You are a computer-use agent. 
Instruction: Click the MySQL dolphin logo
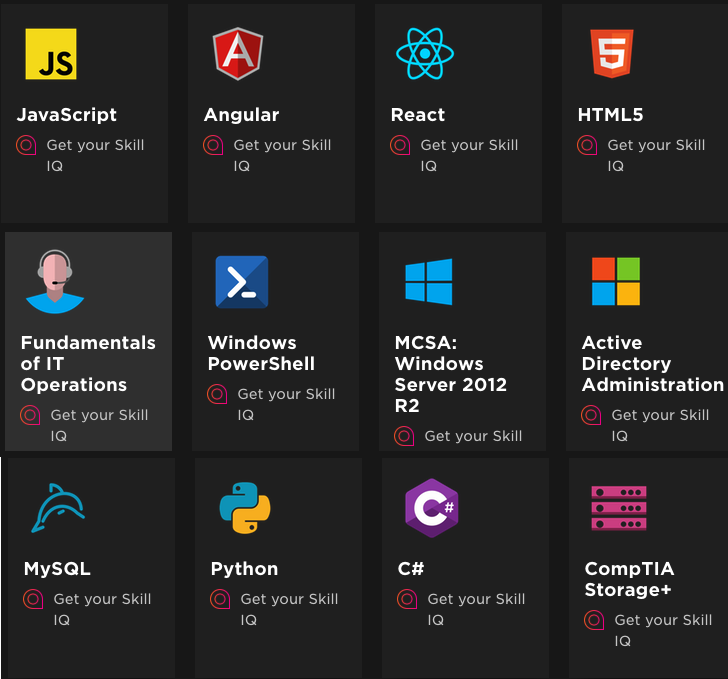point(58,508)
